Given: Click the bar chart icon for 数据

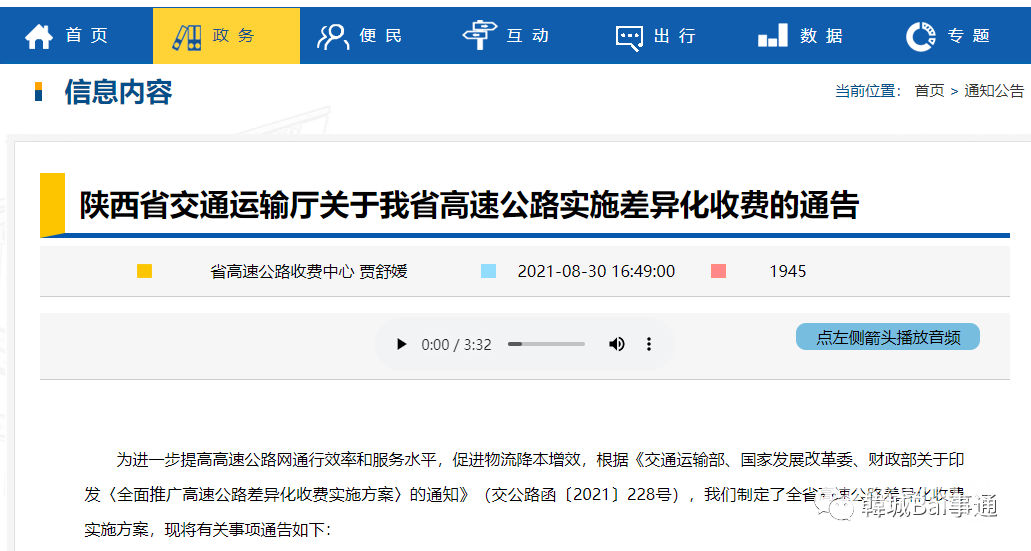Looking at the screenshot, I should point(773,36).
